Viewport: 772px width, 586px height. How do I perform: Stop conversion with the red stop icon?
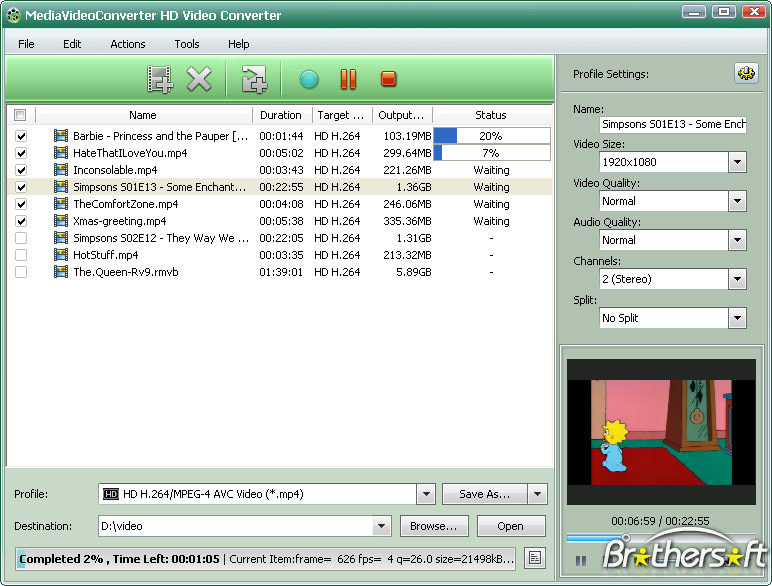pos(388,79)
